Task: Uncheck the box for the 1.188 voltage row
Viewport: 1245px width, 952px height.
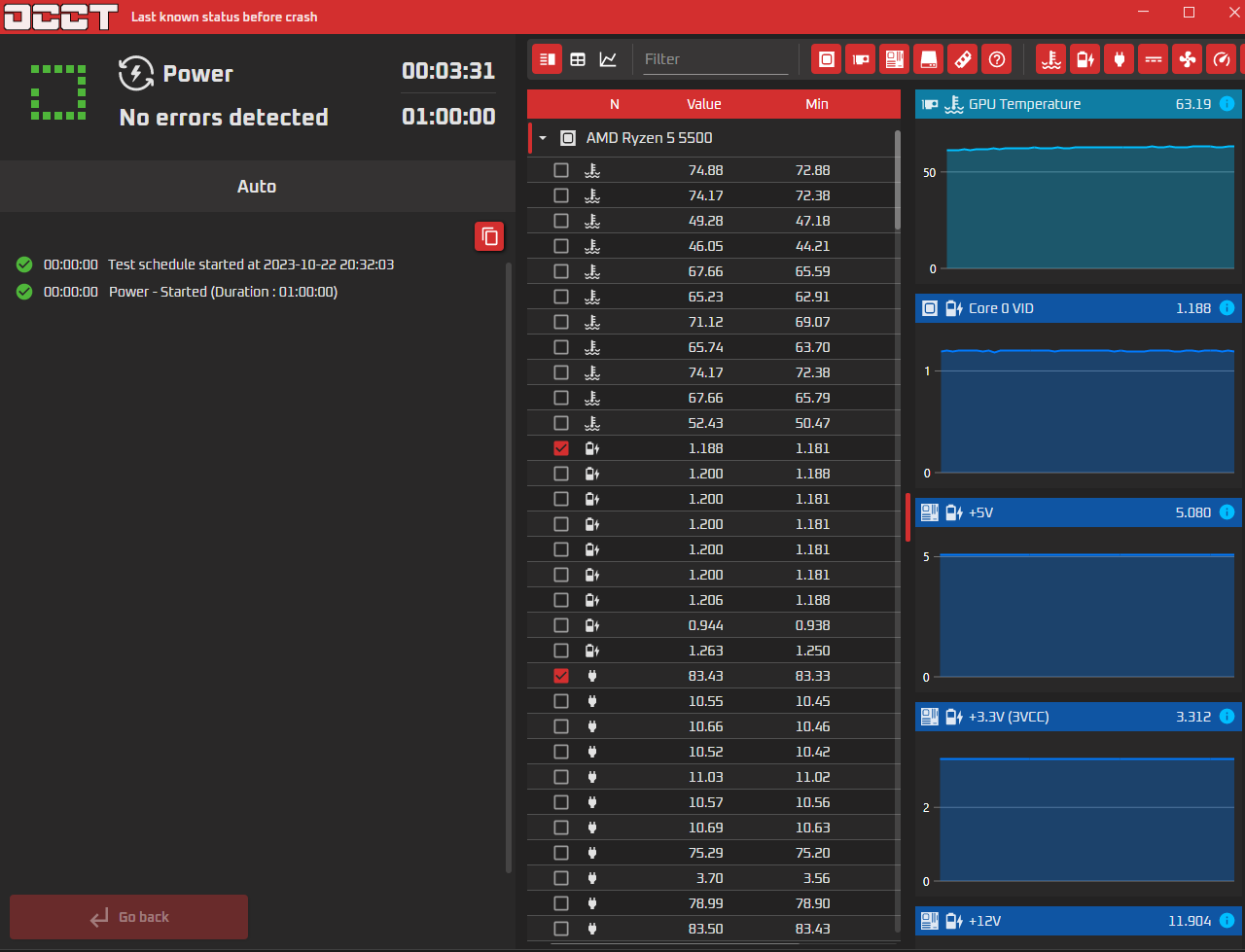Action: [561, 448]
